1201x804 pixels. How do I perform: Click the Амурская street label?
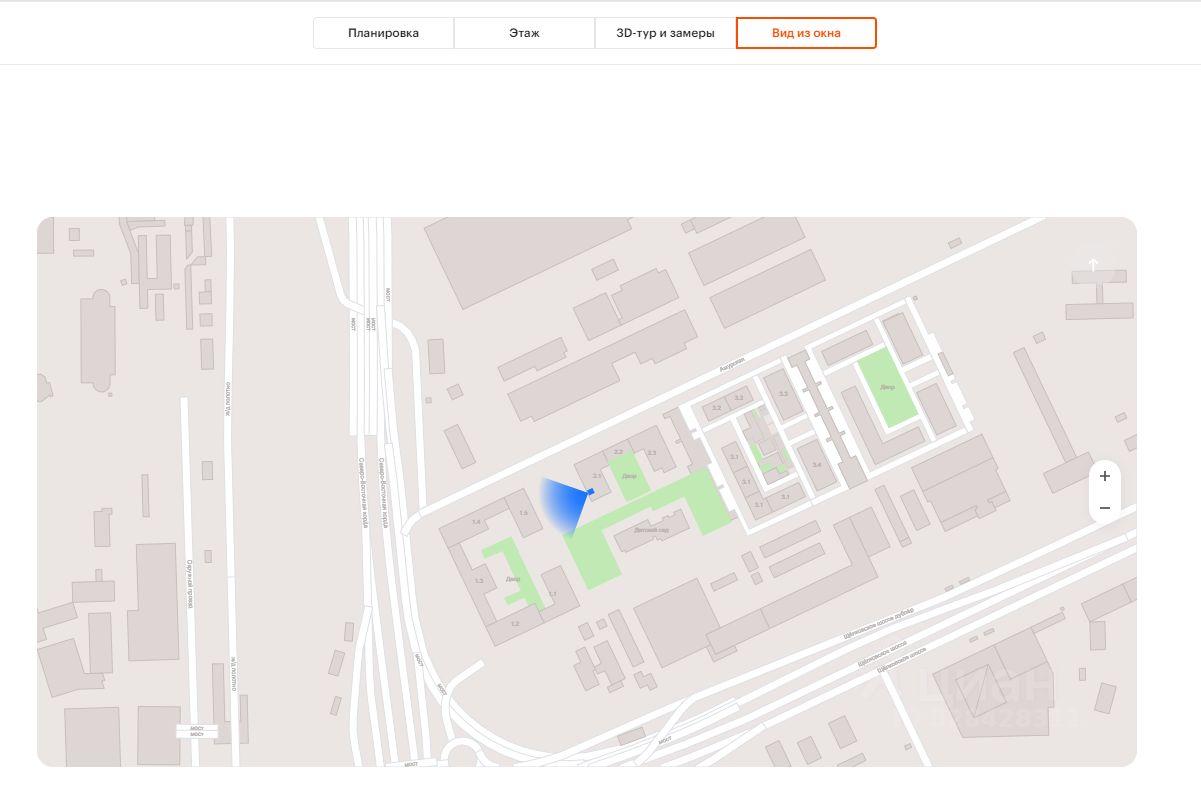point(732,367)
